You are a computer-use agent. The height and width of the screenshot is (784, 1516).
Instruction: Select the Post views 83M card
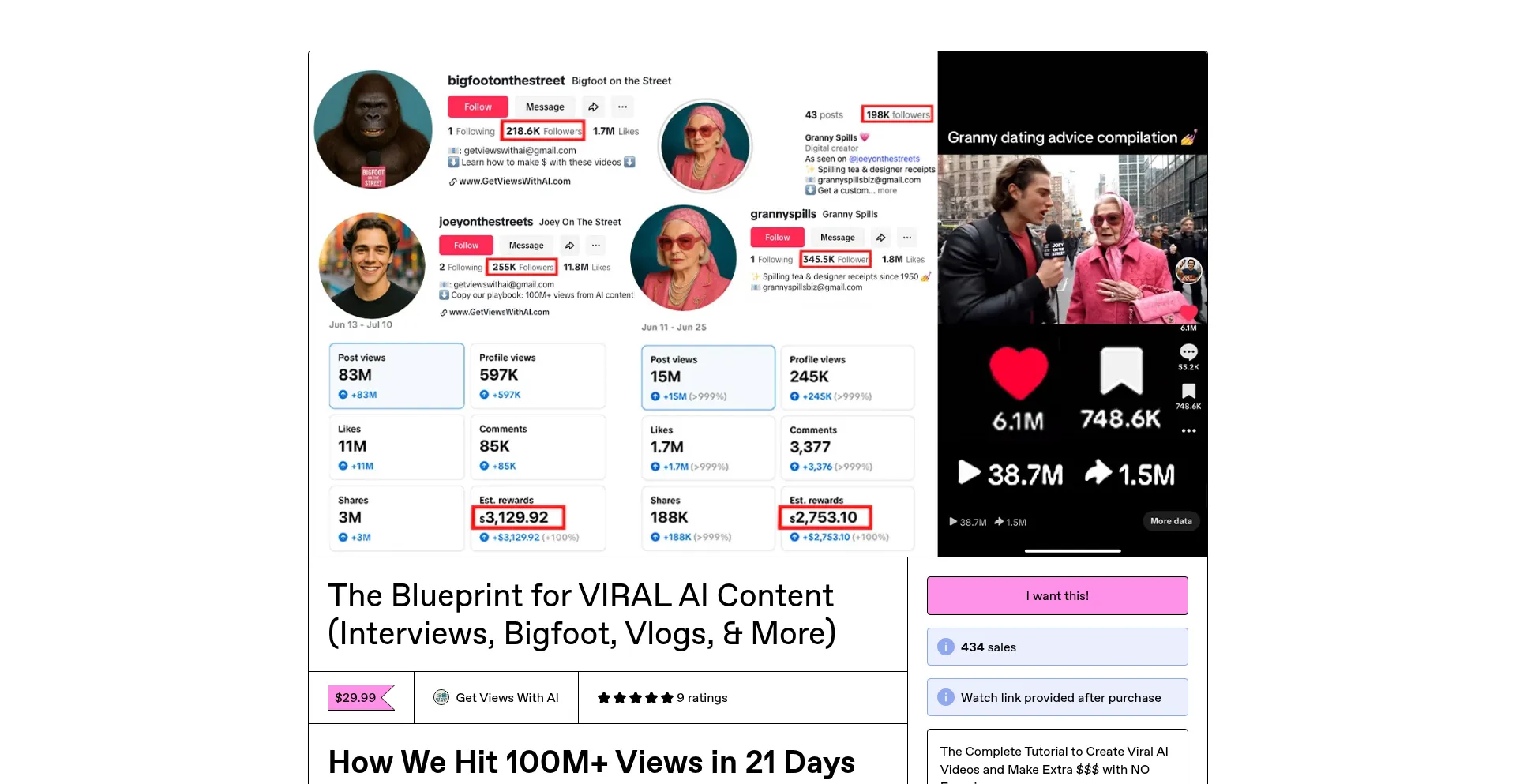396,376
